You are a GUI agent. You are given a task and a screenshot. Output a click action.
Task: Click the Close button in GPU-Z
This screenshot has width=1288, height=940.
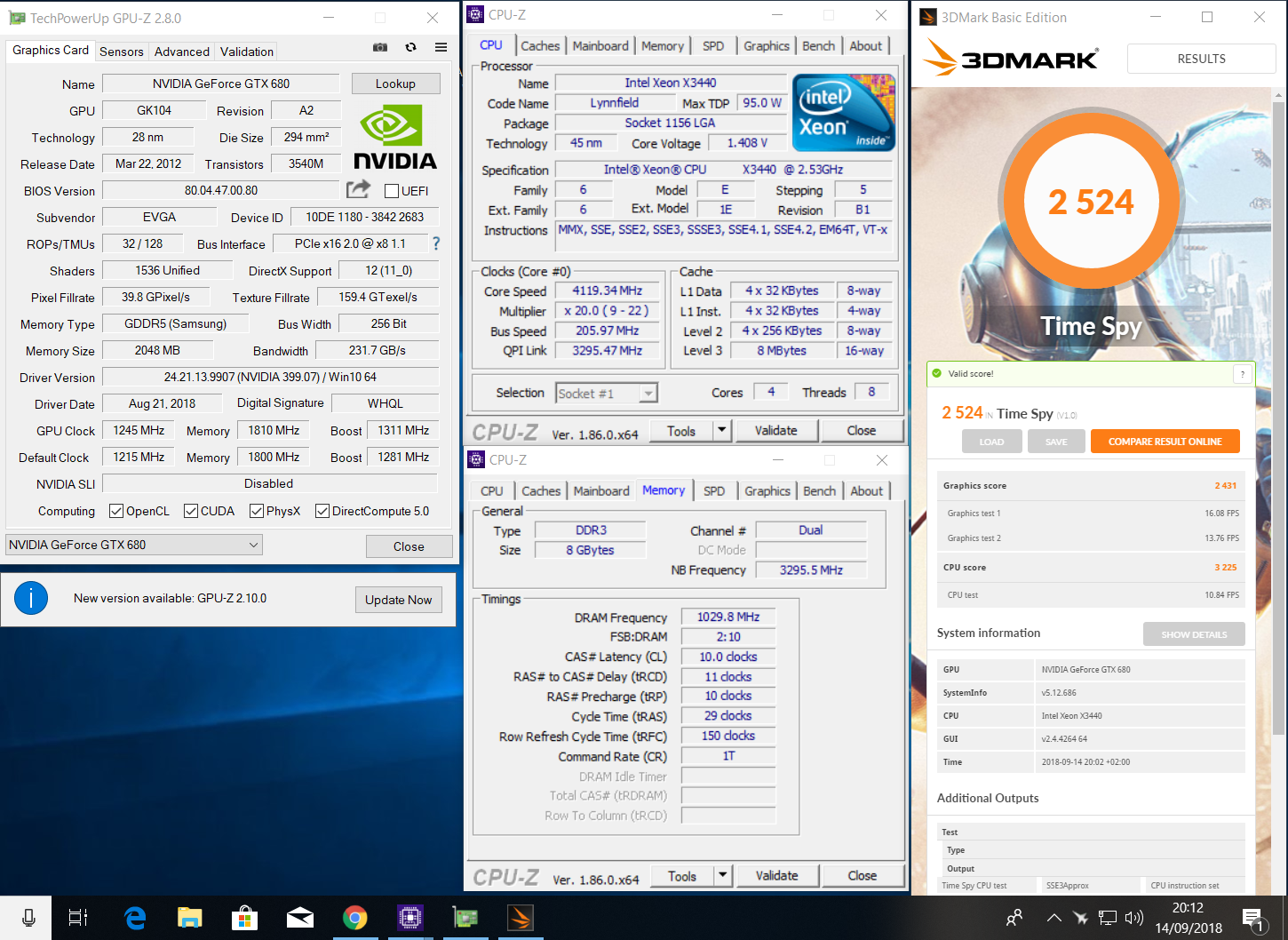[x=409, y=546]
